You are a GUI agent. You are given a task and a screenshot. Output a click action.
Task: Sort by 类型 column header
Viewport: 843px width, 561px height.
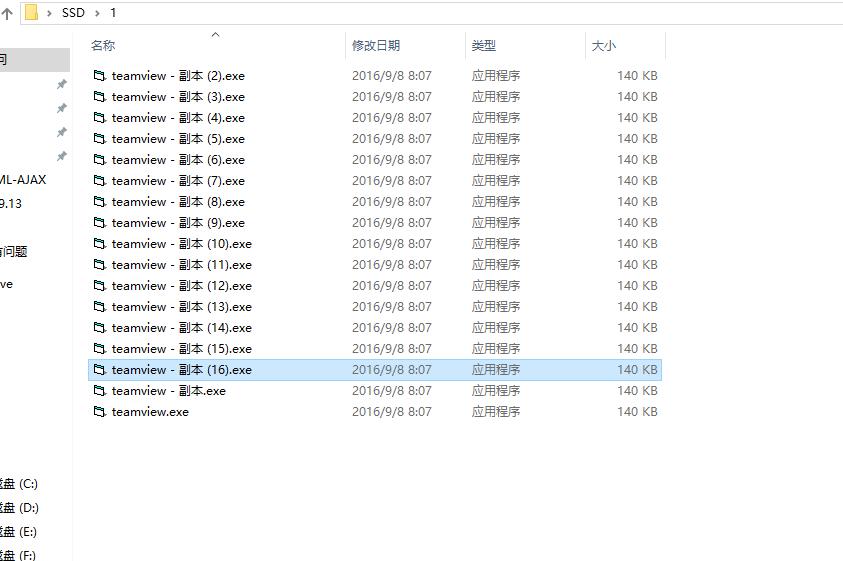(x=483, y=46)
